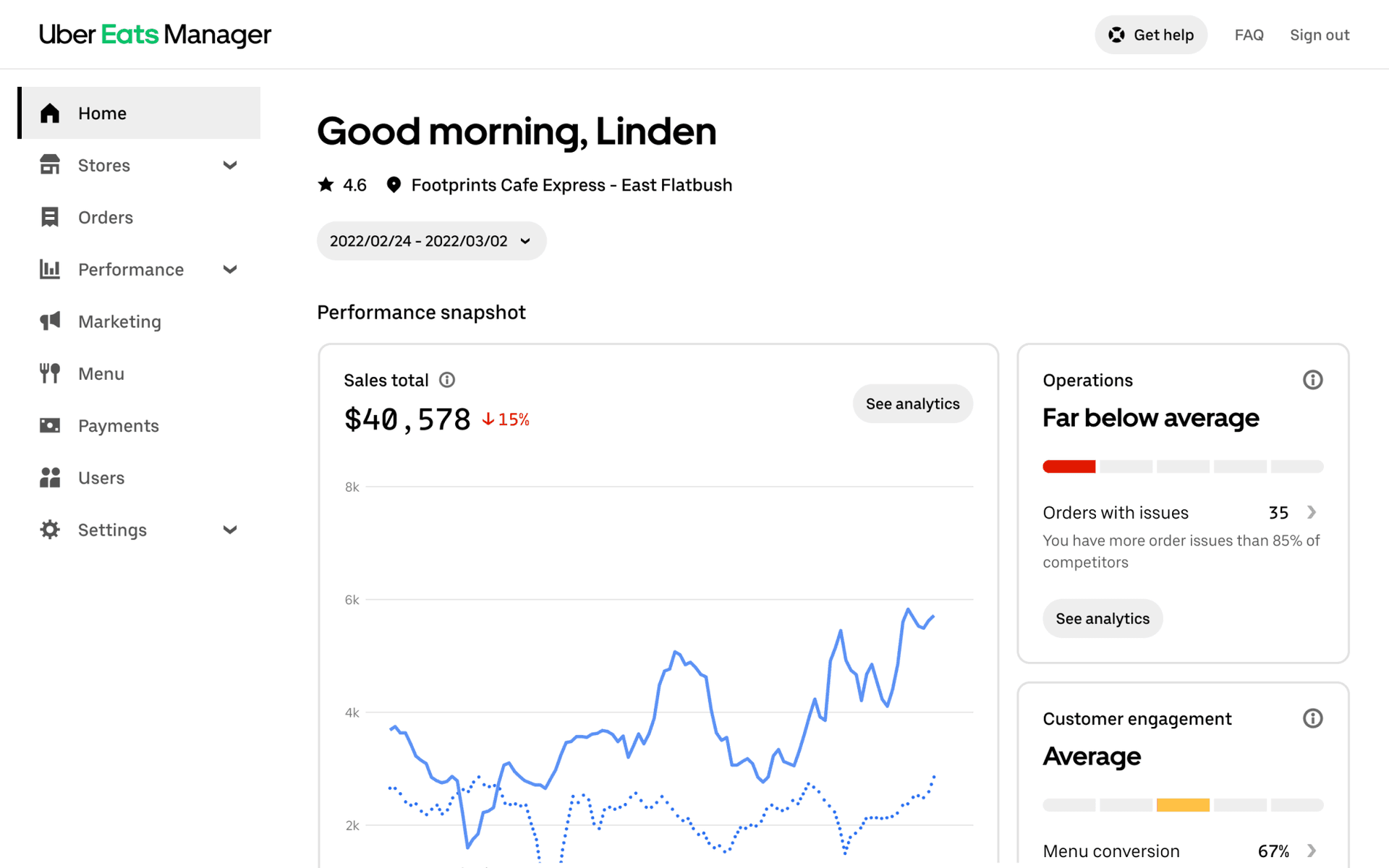Expand the Performance submenu chevron
Viewport: 1389px width, 868px height.
pos(230,269)
